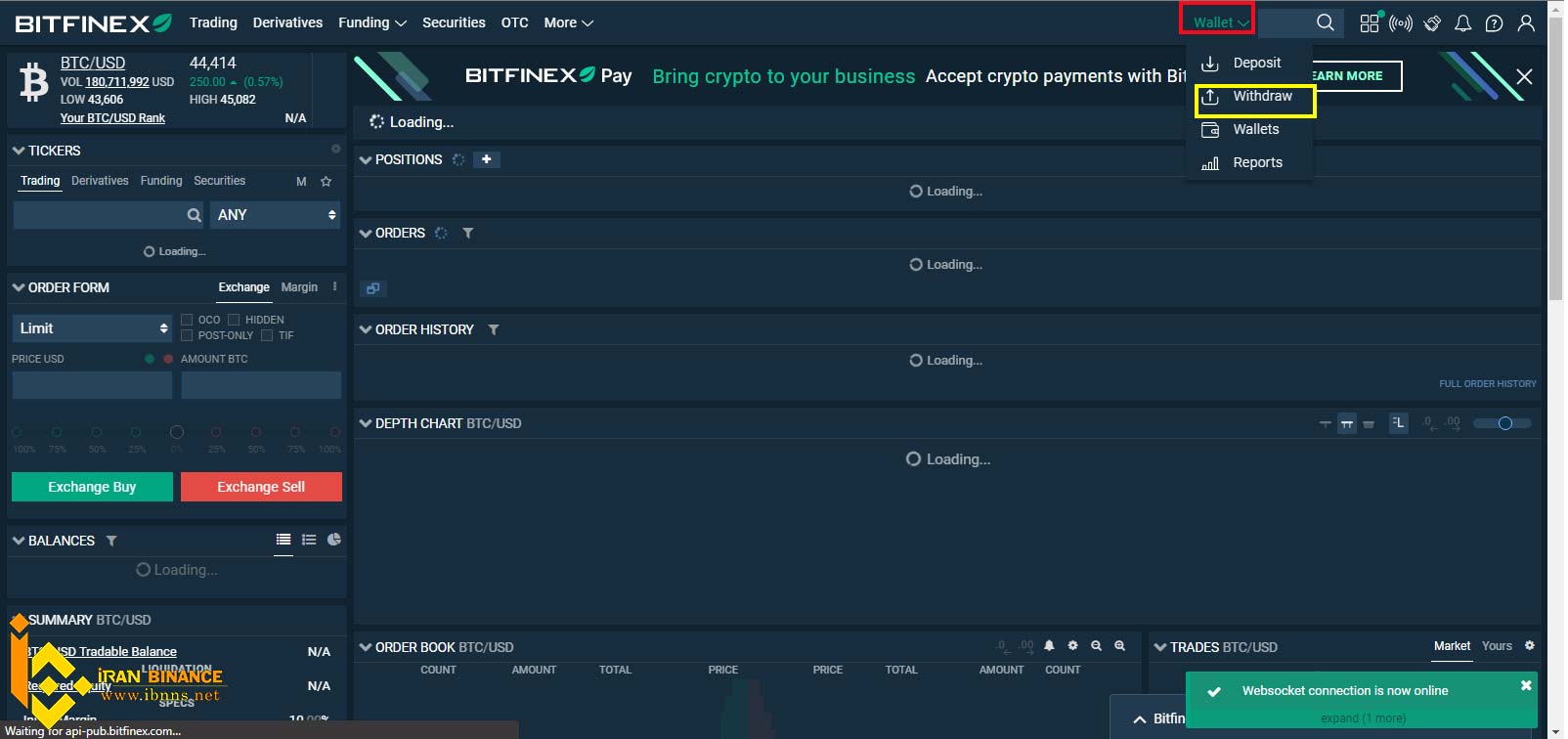Enable the HIDDEN order checkbox
The width and height of the screenshot is (1568, 739).
(x=234, y=320)
